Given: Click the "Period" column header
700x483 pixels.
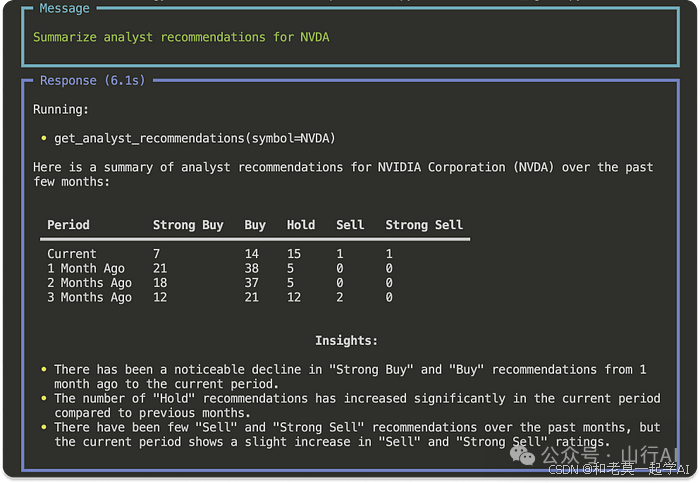Looking at the screenshot, I should (68, 225).
